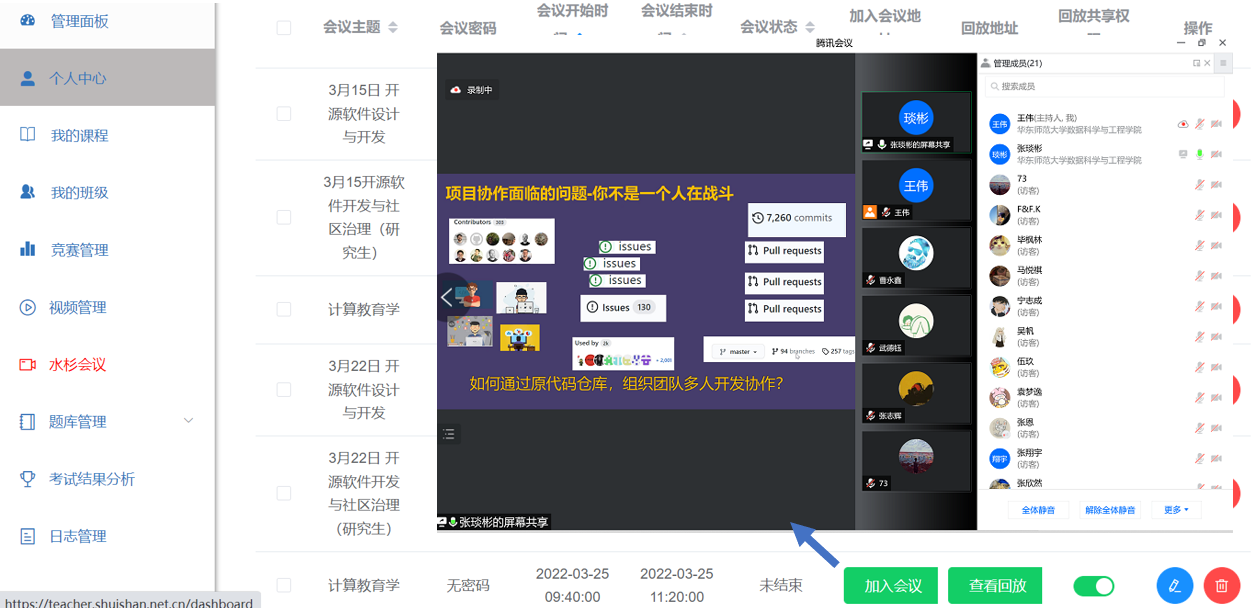The width and height of the screenshot is (1253, 615).
Task: Open 考试结果分析 via its trophy icon
Action: [27, 478]
